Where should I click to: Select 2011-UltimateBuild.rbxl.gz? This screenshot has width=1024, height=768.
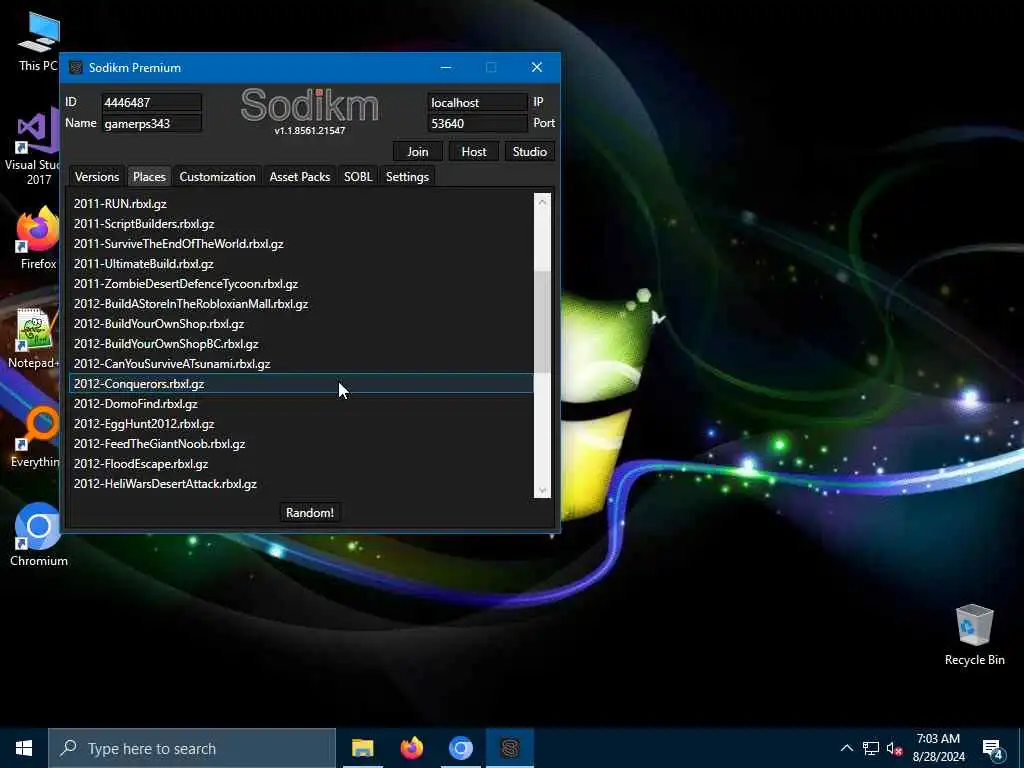point(301,264)
